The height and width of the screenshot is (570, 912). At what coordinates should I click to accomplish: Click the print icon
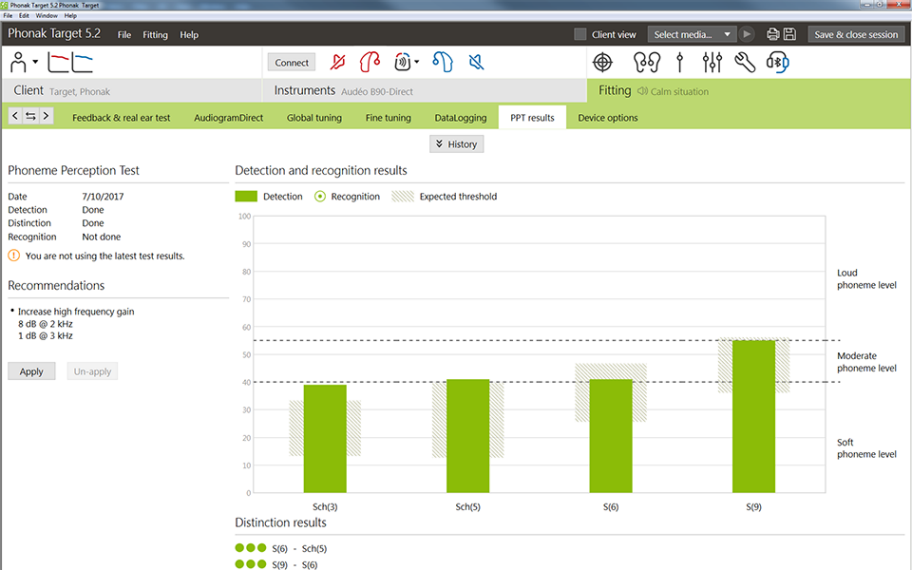(x=773, y=34)
